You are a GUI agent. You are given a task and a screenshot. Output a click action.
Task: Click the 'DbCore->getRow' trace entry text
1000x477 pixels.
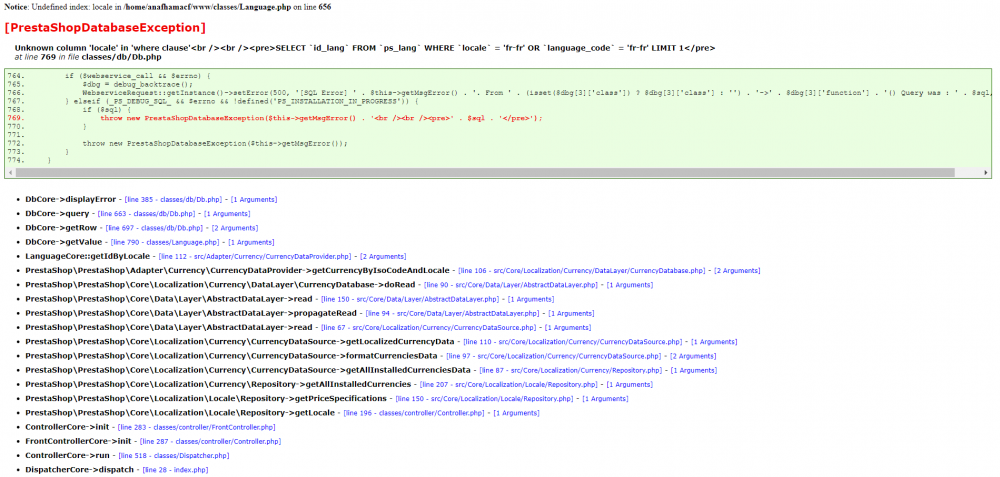click(x=61, y=228)
